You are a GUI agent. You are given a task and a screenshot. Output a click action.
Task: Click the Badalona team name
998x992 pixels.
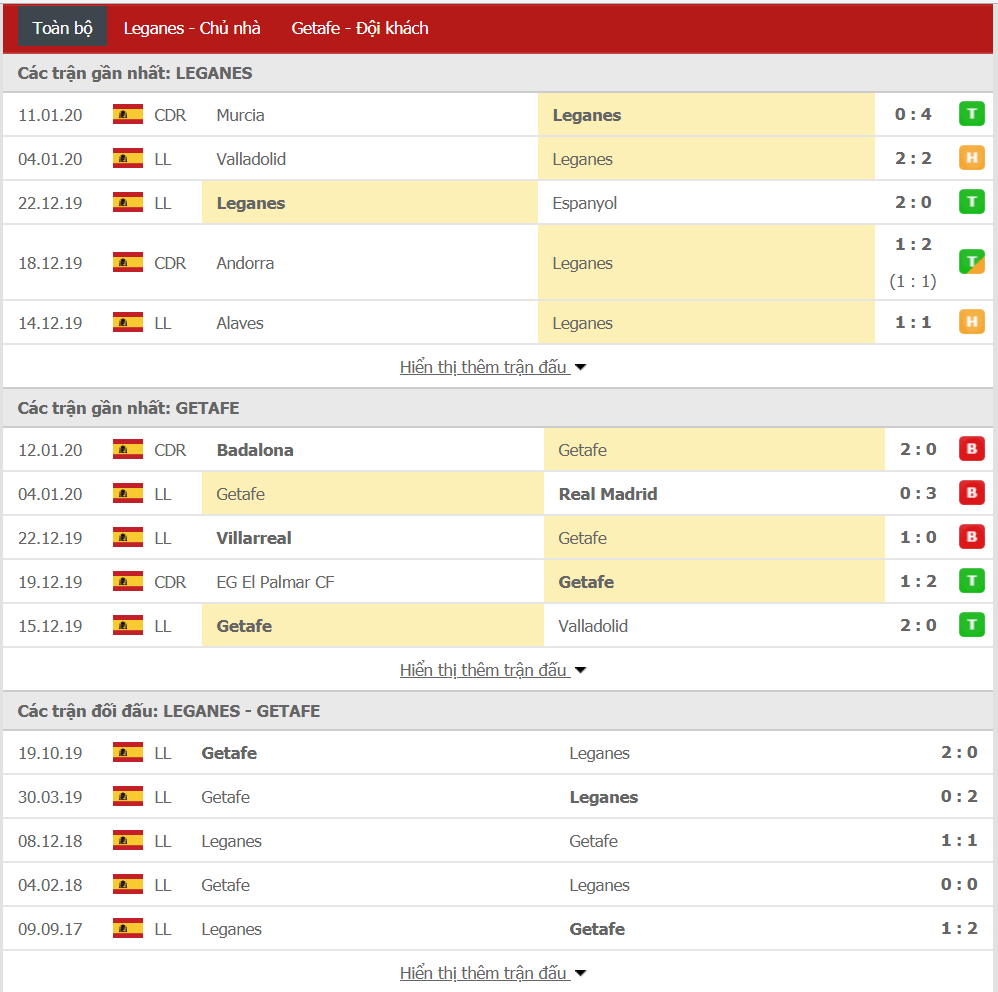point(255,450)
